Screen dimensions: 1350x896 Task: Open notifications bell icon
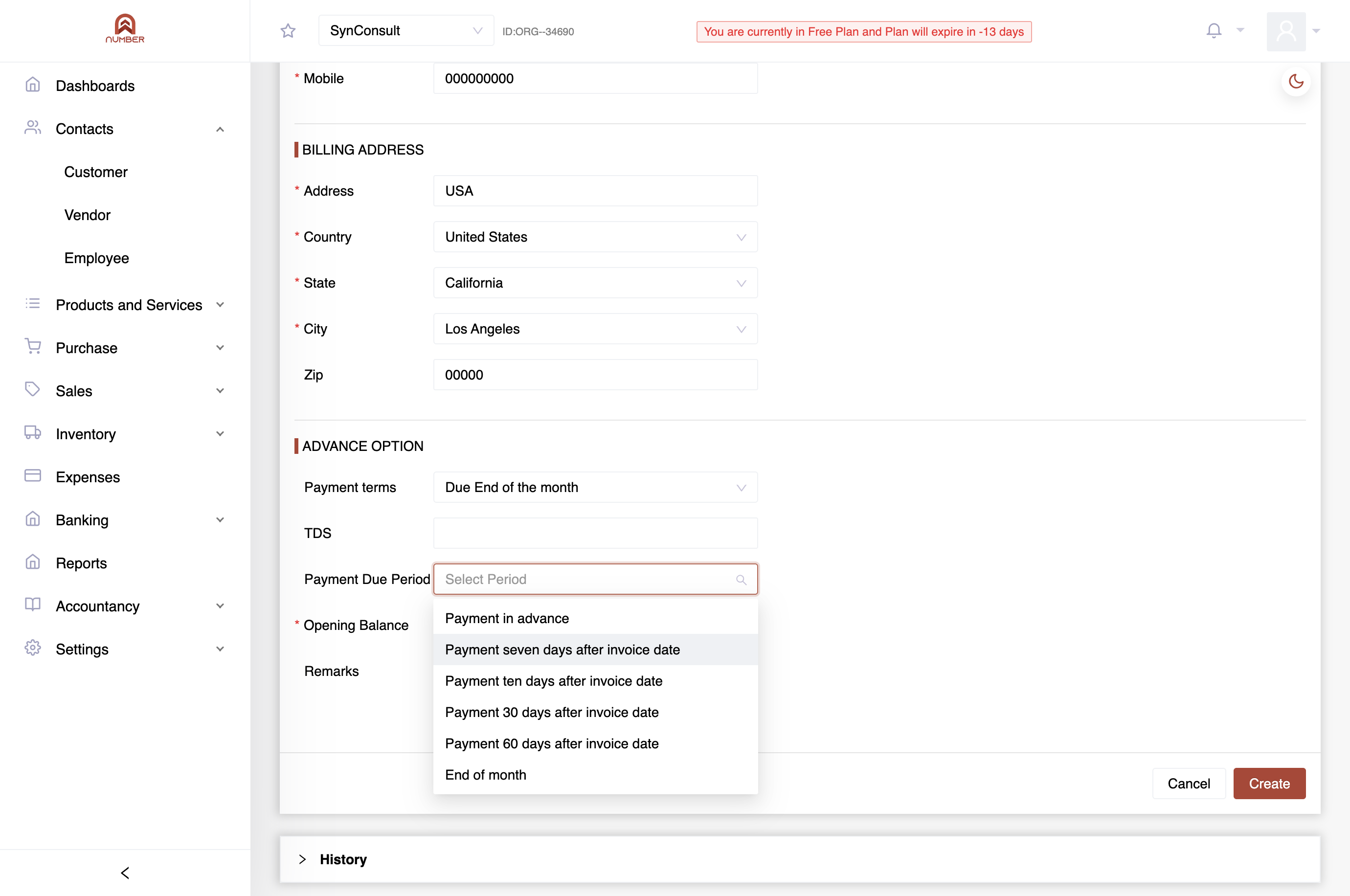[x=1214, y=30]
